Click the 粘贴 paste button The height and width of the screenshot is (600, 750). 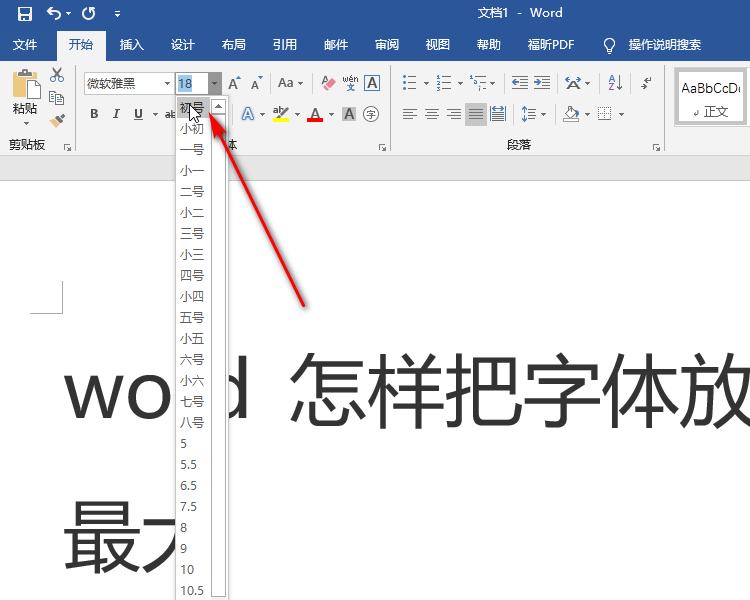pyautogui.click(x=25, y=98)
